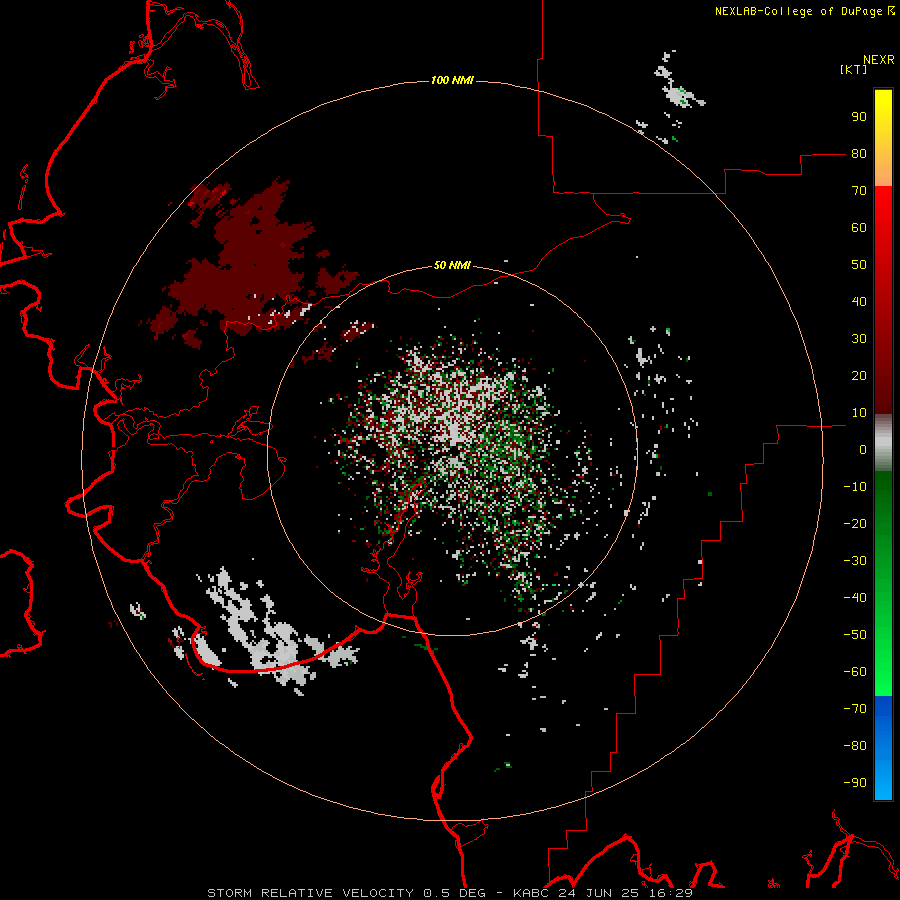This screenshot has height=900, width=900.
Task: Click the blue bottom segment of velocity scale
Action: [x=883, y=748]
